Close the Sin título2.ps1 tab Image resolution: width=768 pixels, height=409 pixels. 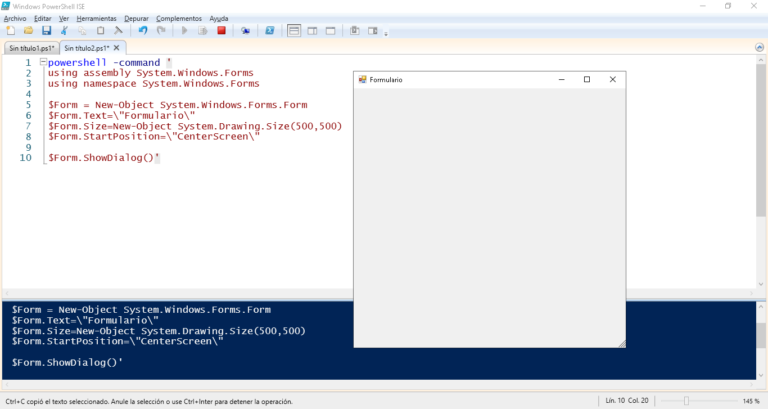[x=117, y=48]
